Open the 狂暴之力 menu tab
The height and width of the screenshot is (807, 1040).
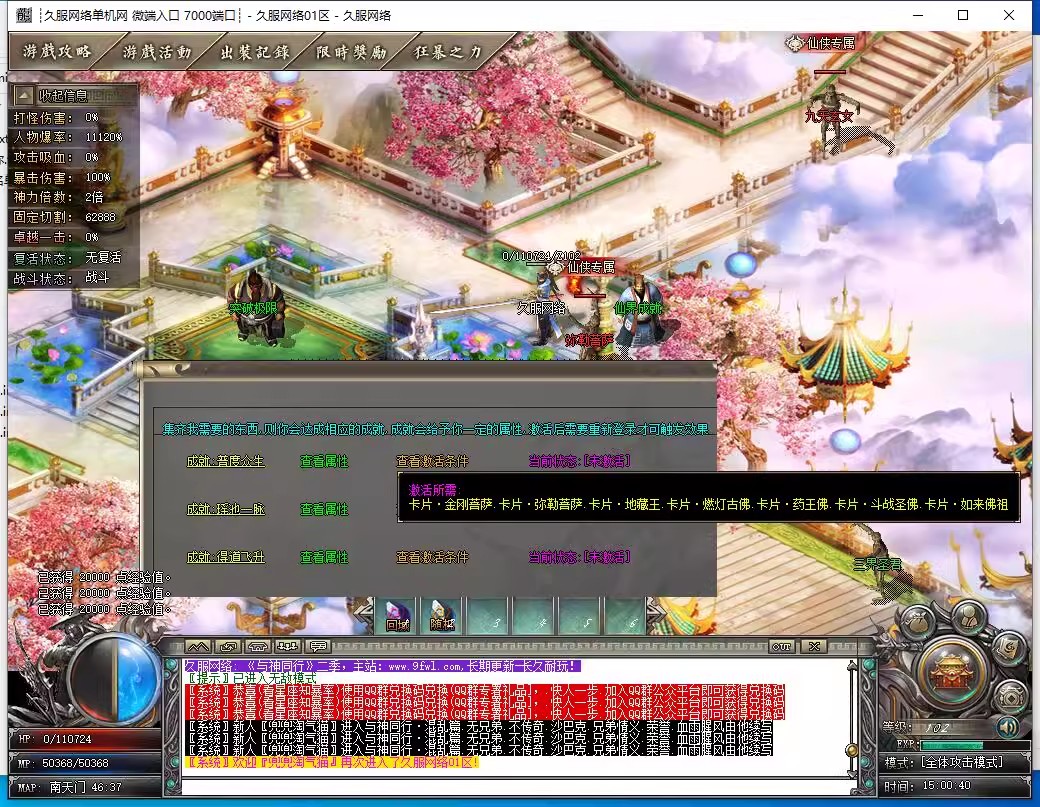[448, 51]
